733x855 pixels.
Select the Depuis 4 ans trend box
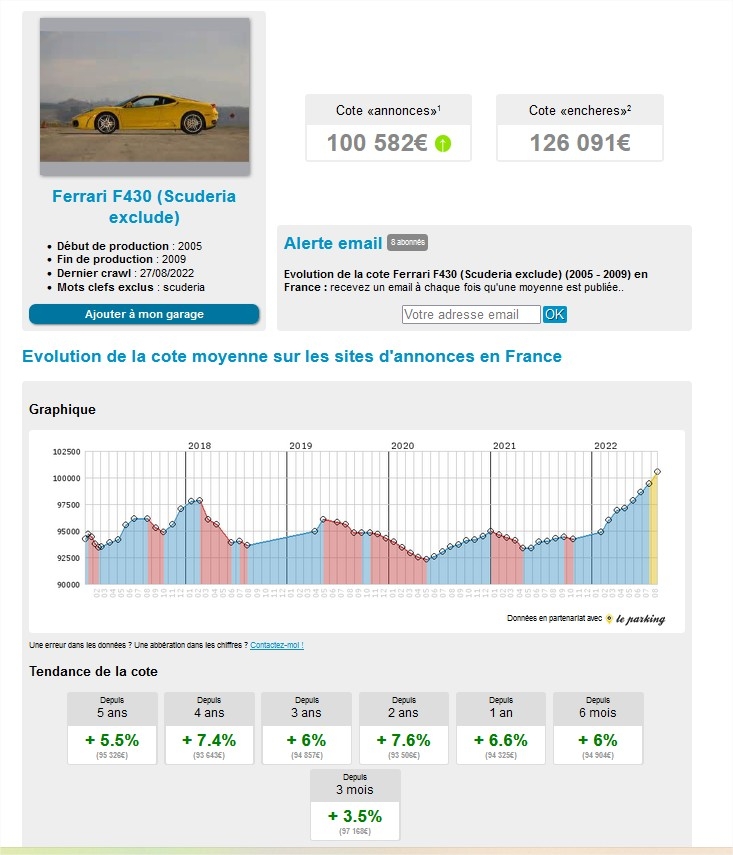point(209,728)
